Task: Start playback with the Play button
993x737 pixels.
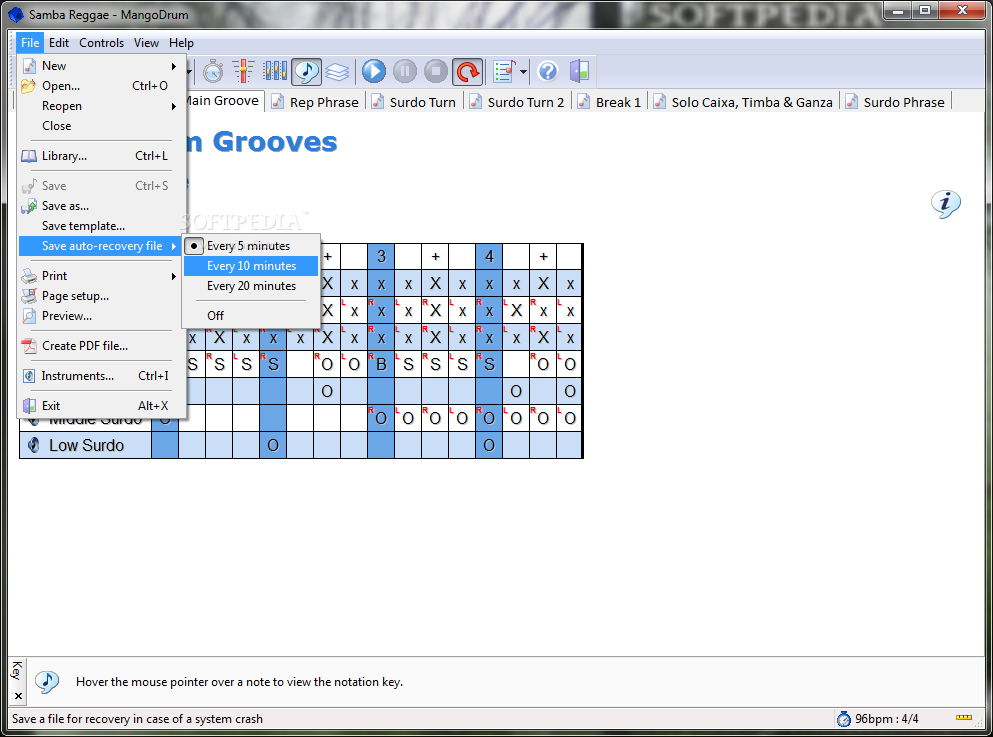Action: pos(374,72)
